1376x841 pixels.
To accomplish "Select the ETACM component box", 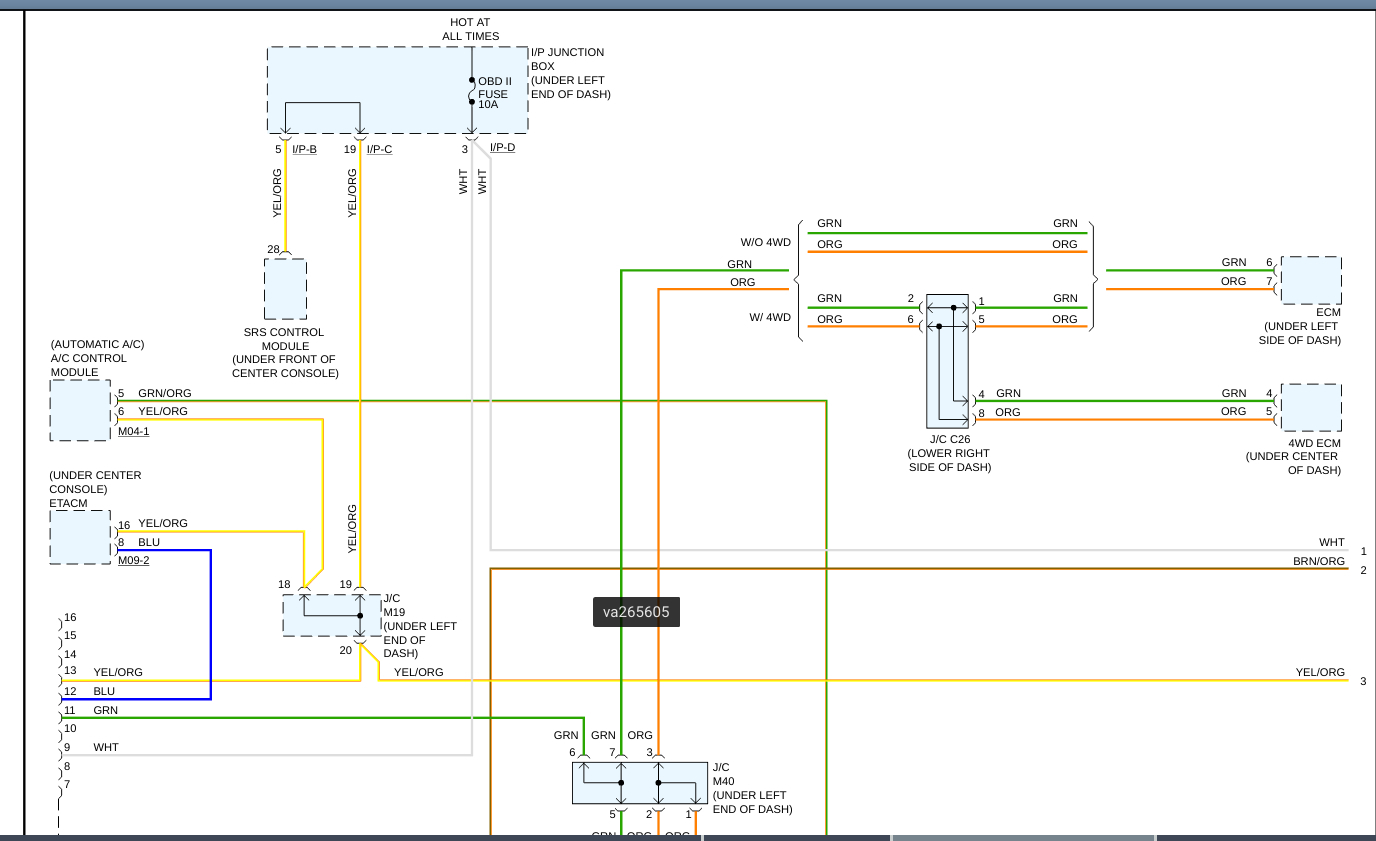I will [x=80, y=537].
